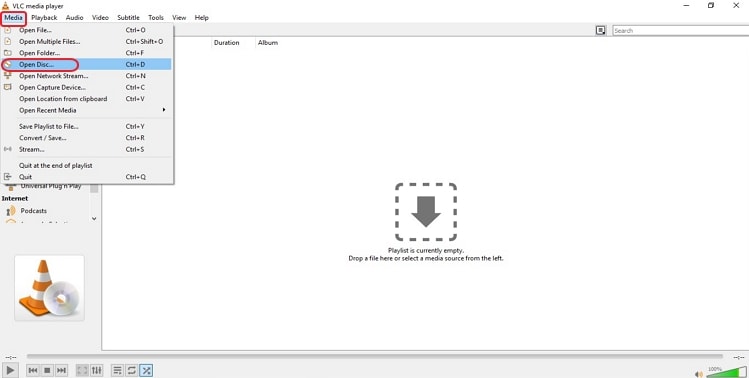The image size is (749, 378).
Task: Click the sidebar scroll-down arrow
Action: coord(94,219)
